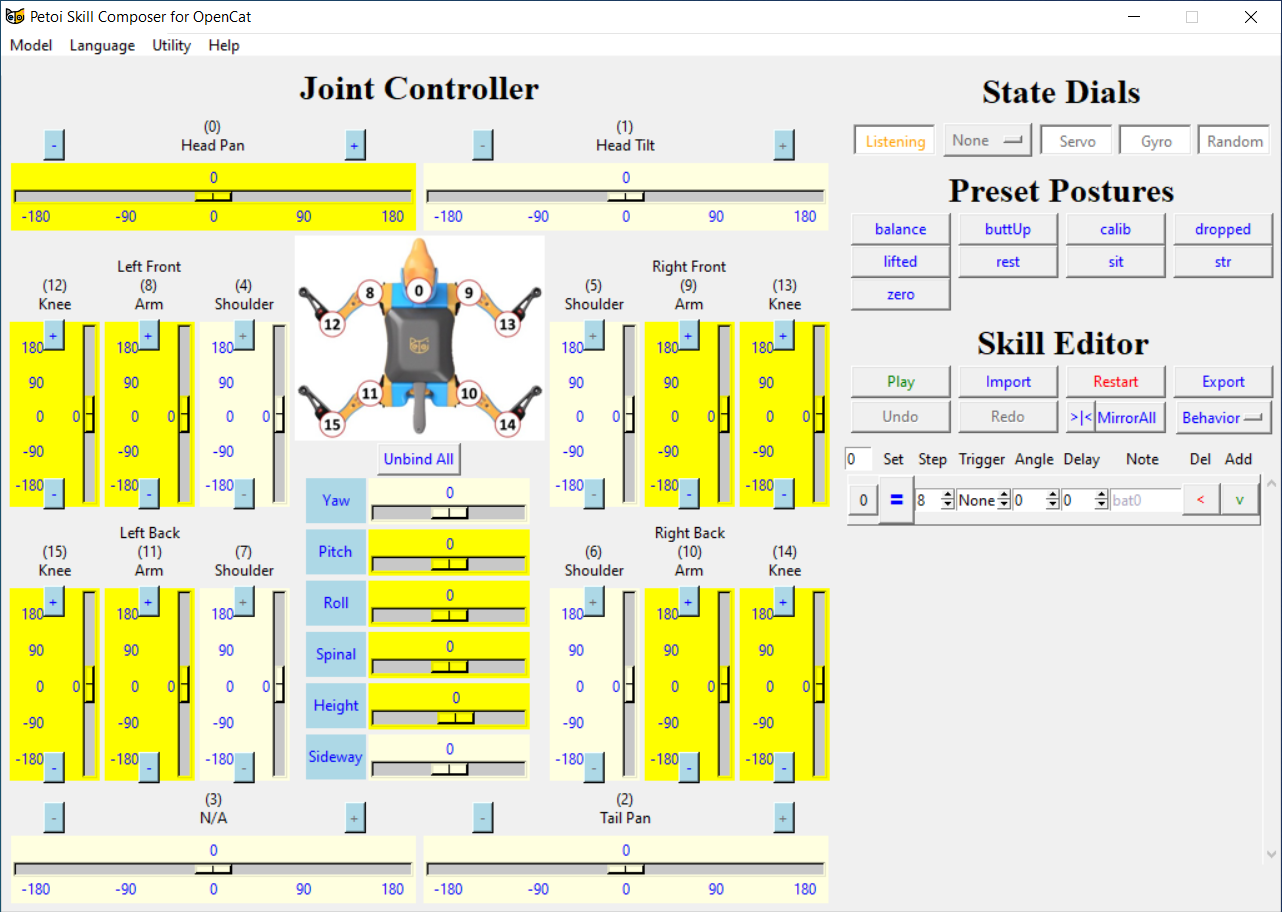Click the ">|<" icon on MirrorAll
1282x912 pixels.
click(x=1083, y=416)
